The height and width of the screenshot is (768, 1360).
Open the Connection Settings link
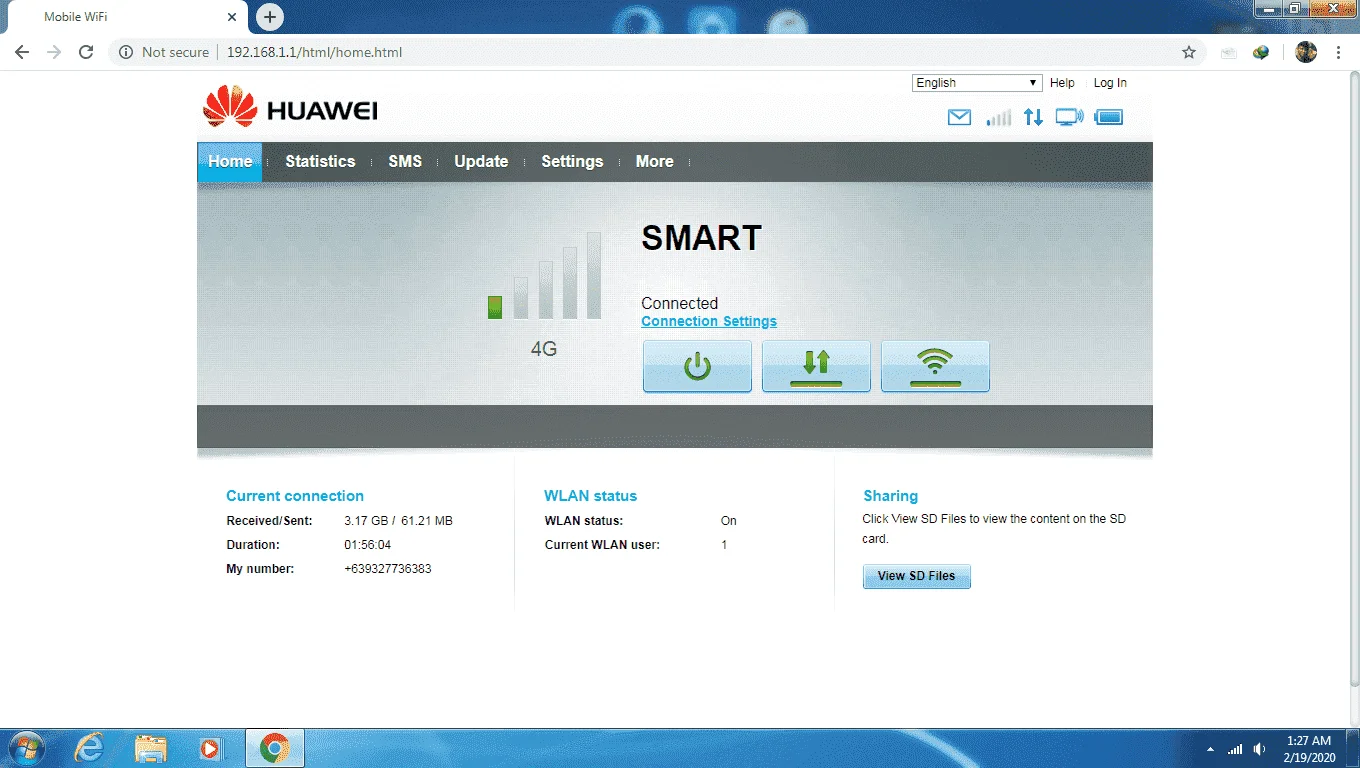click(709, 321)
